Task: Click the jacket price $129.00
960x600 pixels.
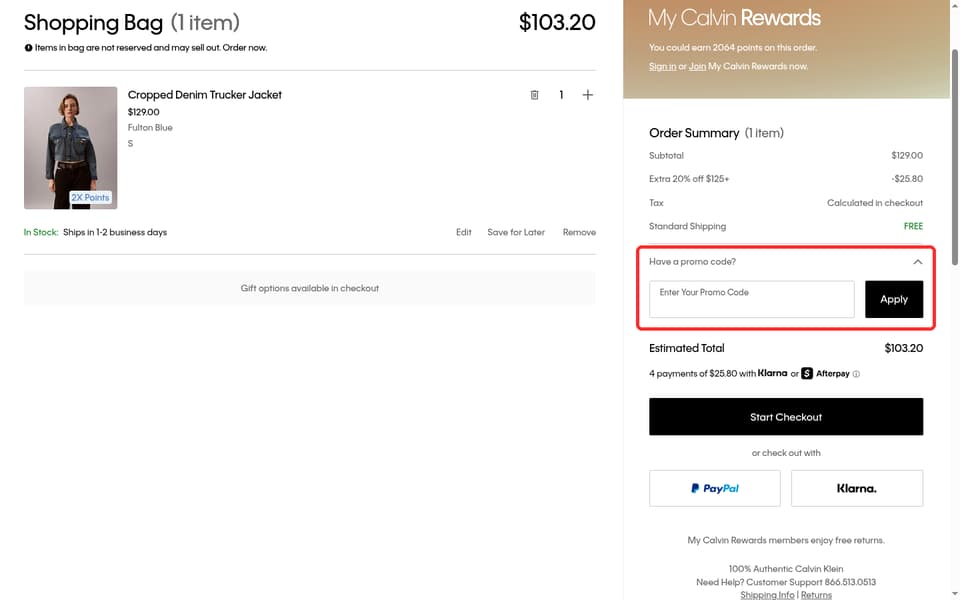Action: pos(143,112)
